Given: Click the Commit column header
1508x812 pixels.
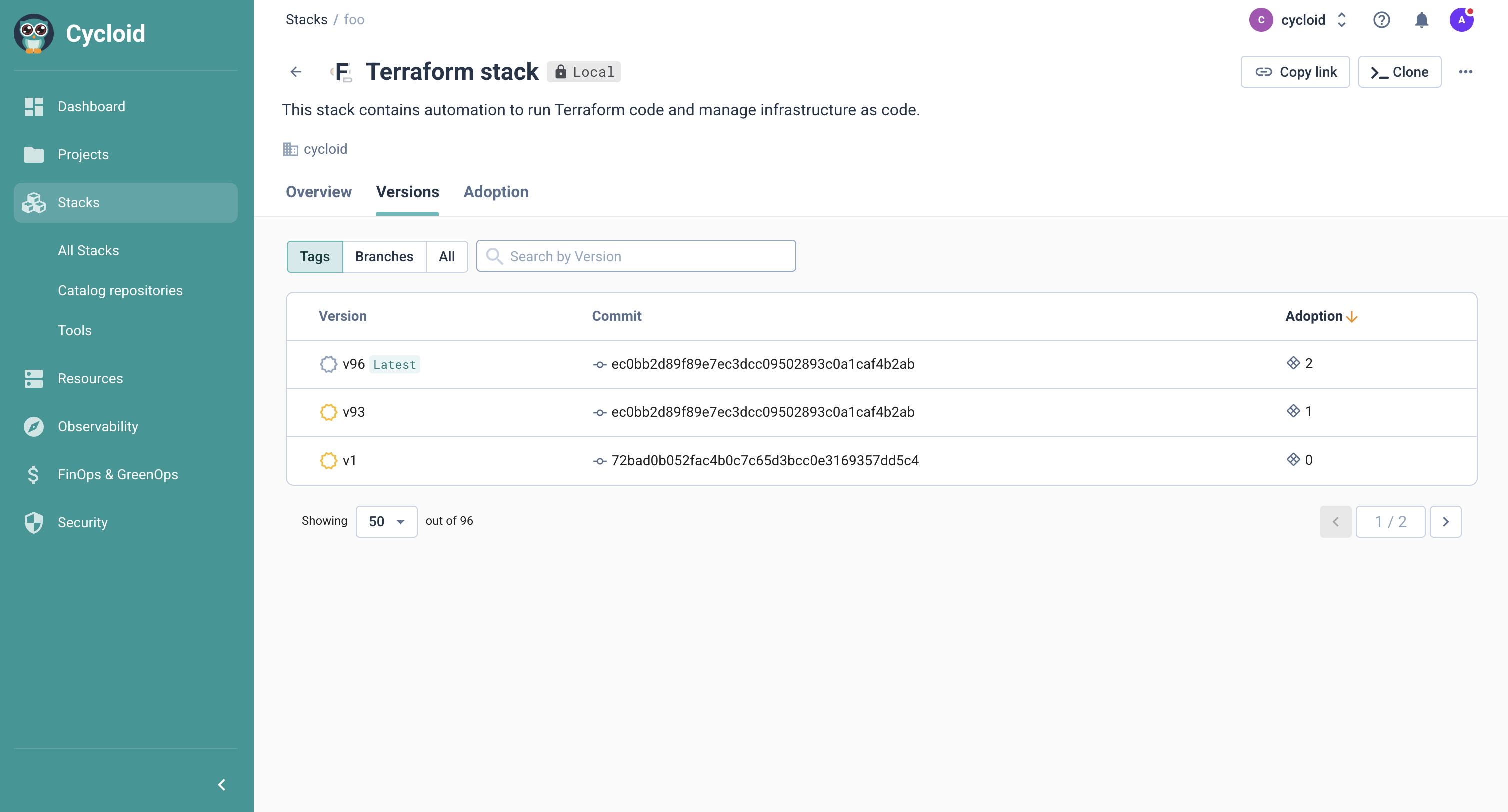Looking at the screenshot, I should (617, 316).
